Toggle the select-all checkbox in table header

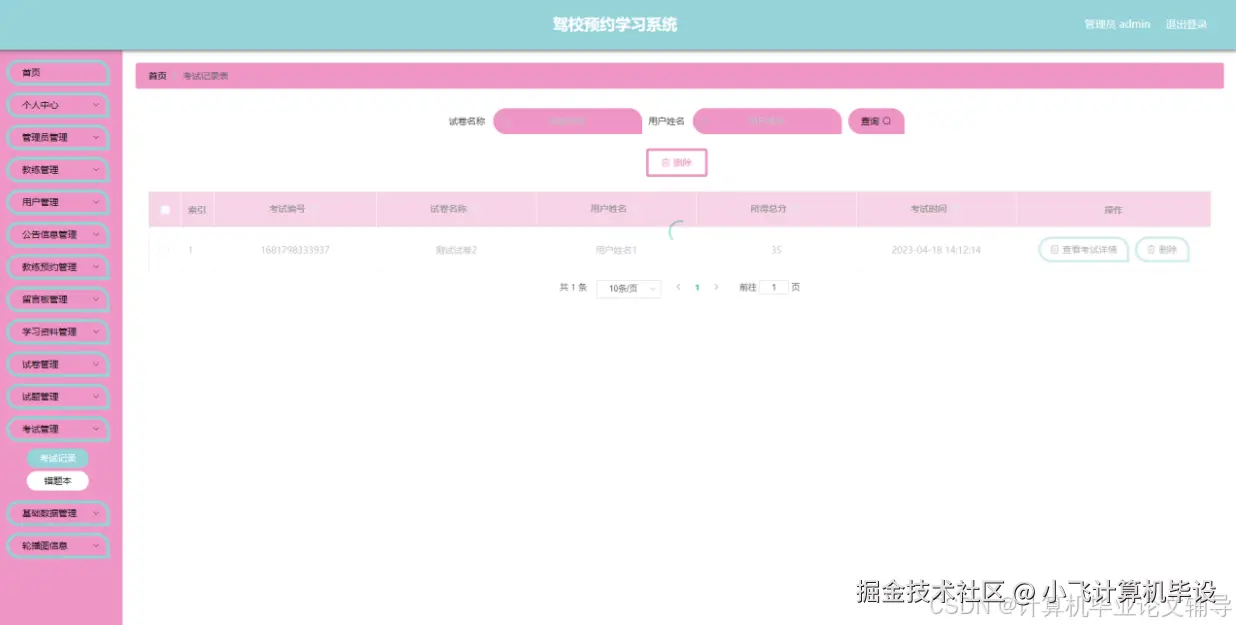point(165,210)
